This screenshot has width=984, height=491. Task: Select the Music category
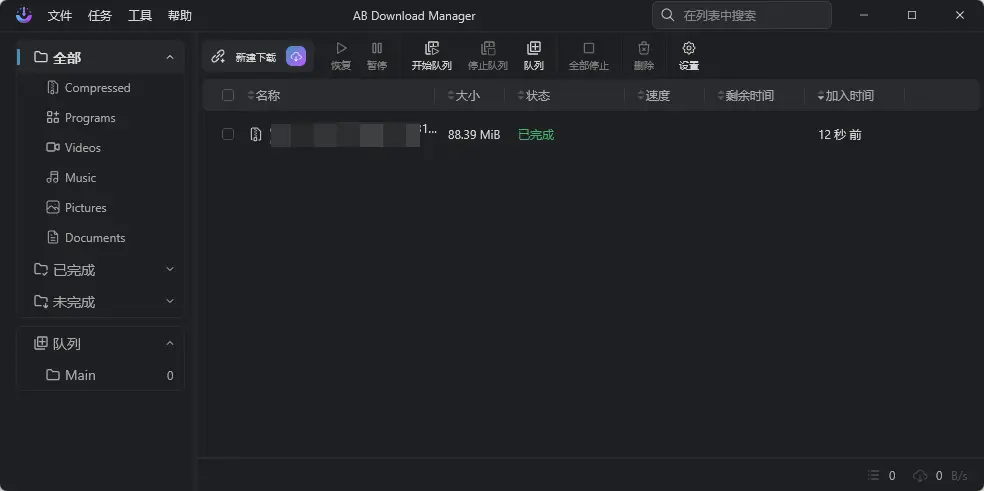(100, 178)
